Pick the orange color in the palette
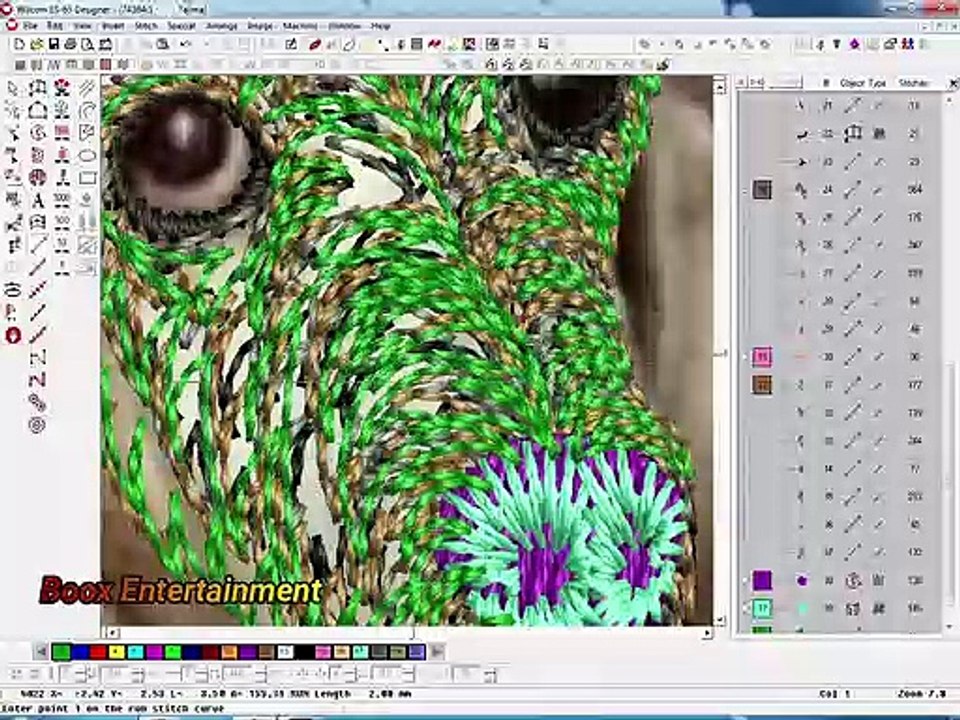This screenshot has width=960, height=720. pos(229,652)
